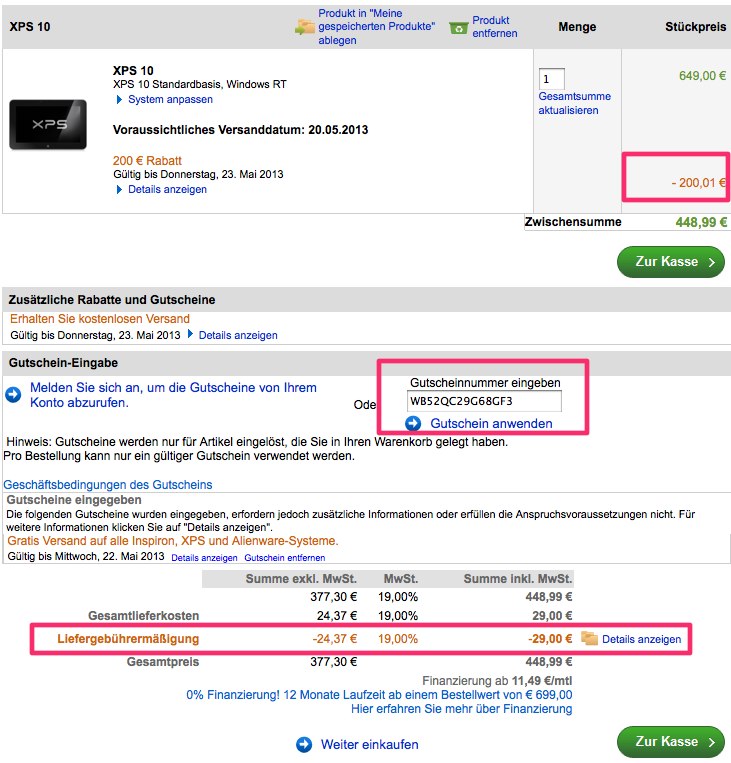
Task: Open the financing information link
Action: tap(461, 709)
